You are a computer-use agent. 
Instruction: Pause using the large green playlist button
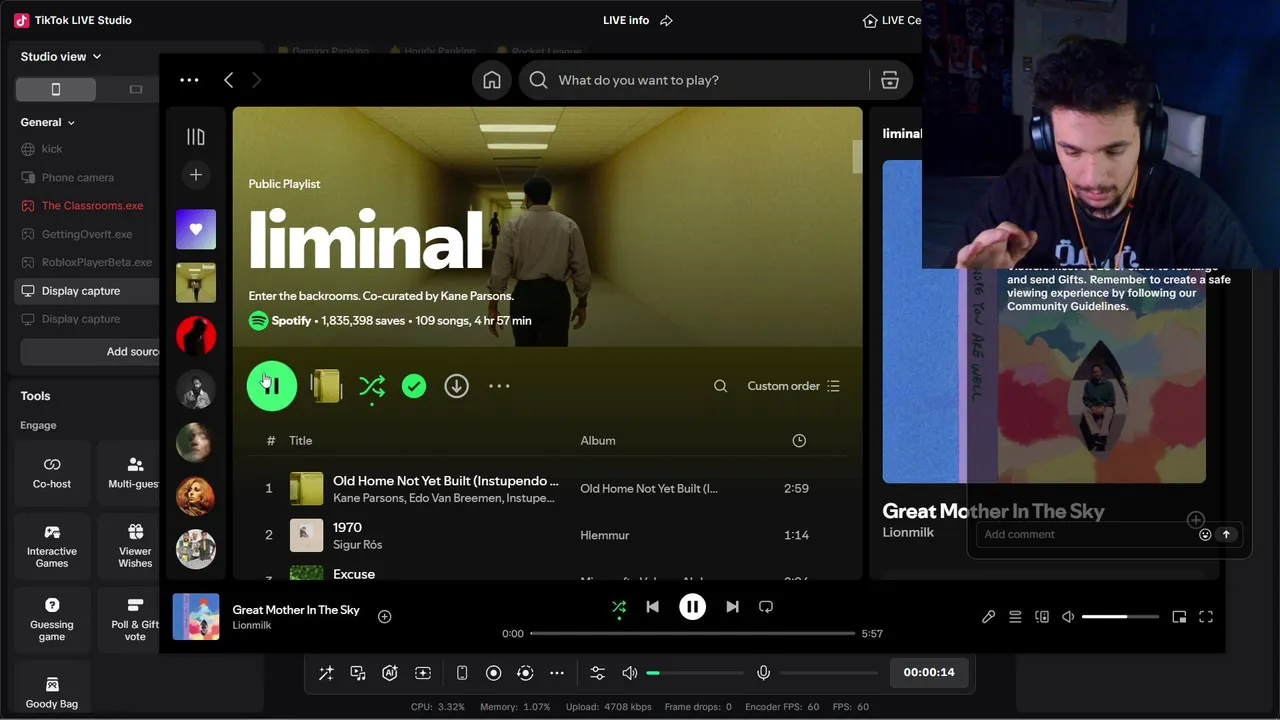272,386
